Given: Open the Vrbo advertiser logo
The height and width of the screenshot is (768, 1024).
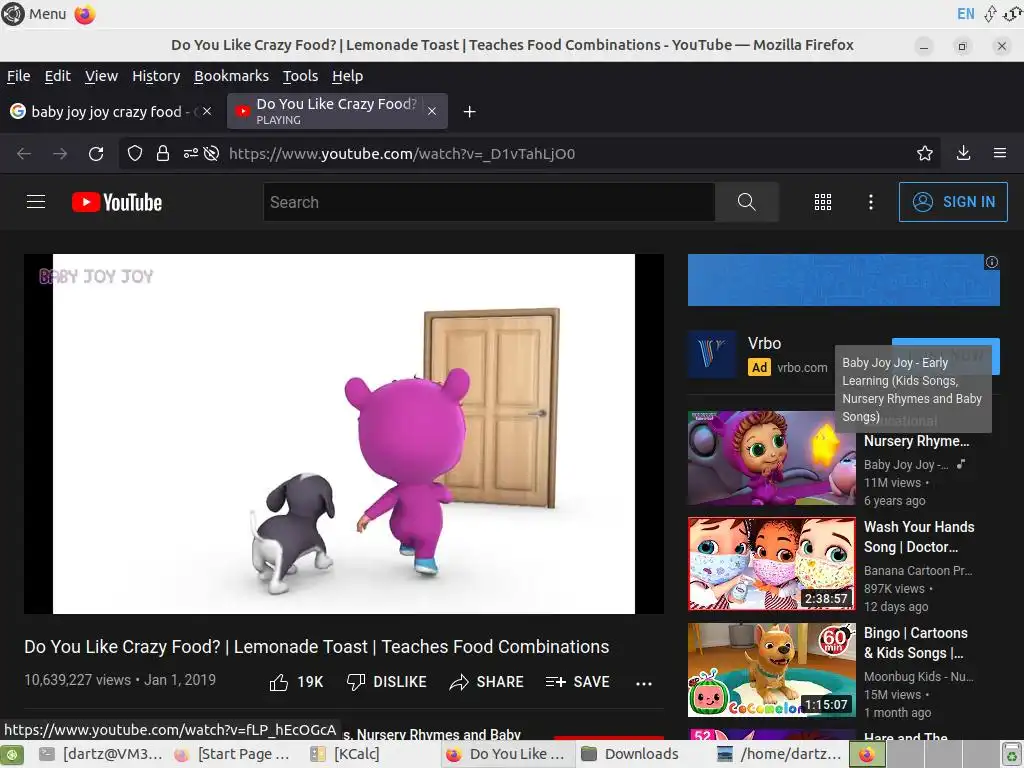Looking at the screenshot, I should tap(712, 354).
